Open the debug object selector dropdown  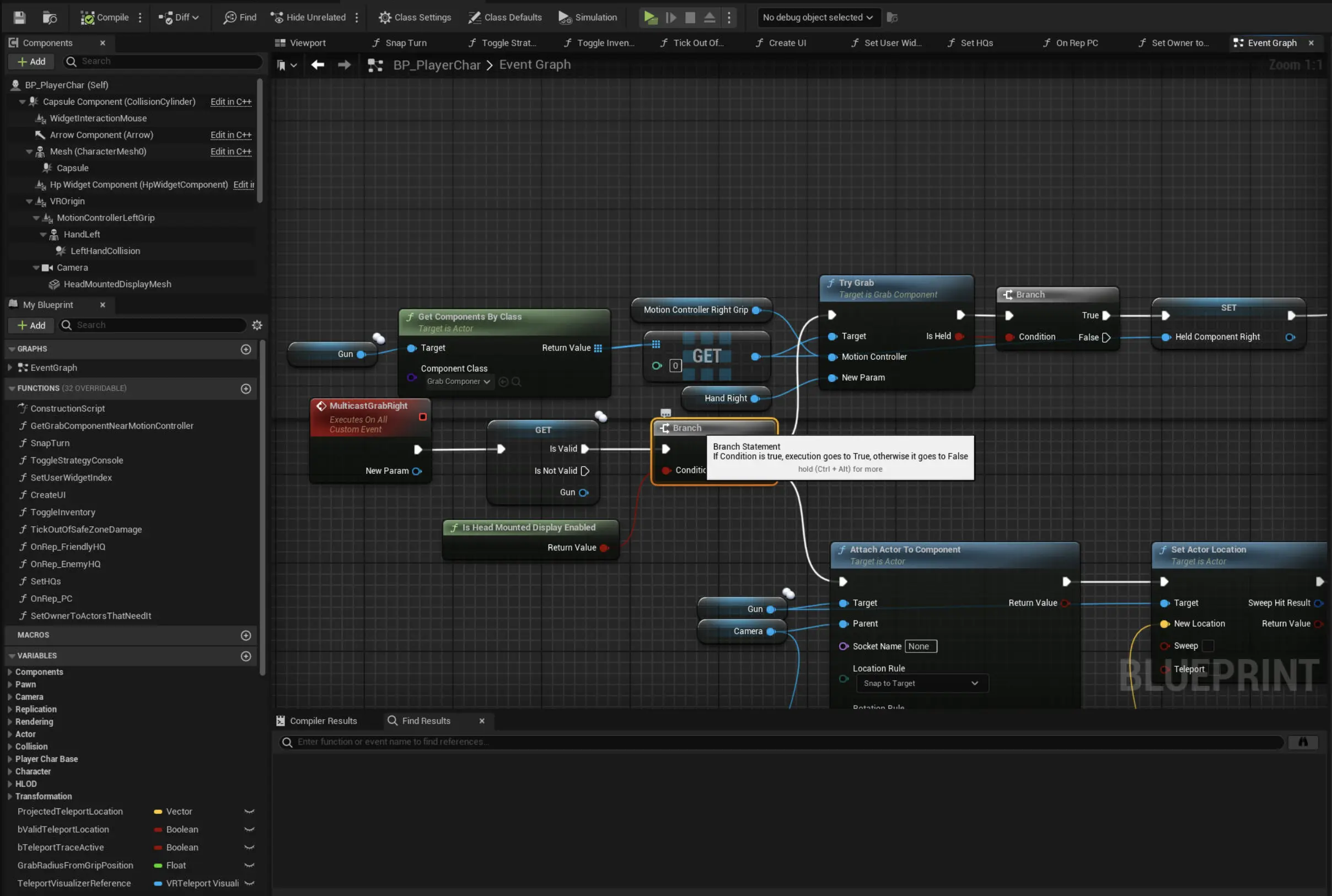pyautogui.click(x=818, y=17)
